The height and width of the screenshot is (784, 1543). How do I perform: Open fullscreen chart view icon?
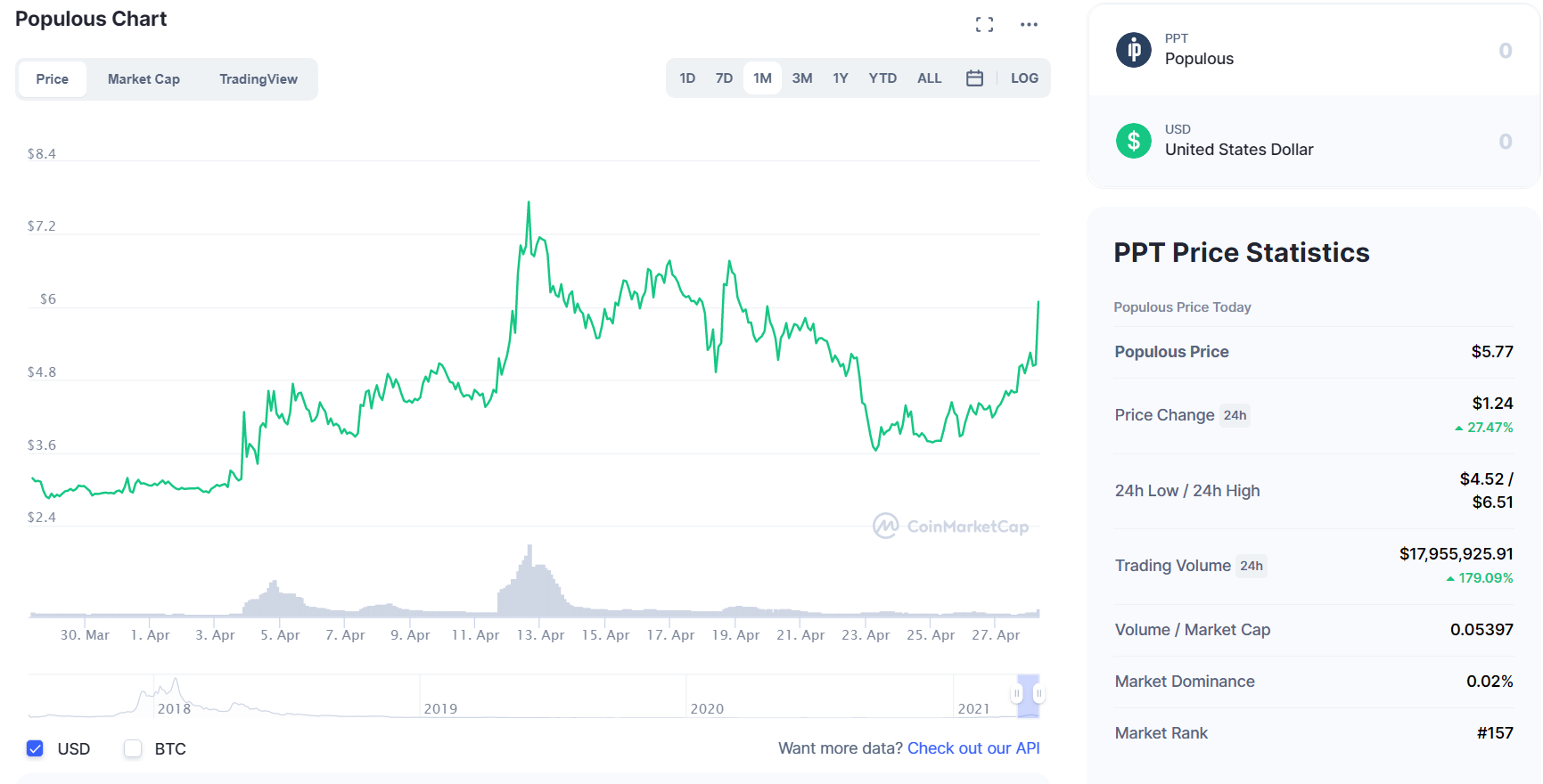(x=984, y=25)
